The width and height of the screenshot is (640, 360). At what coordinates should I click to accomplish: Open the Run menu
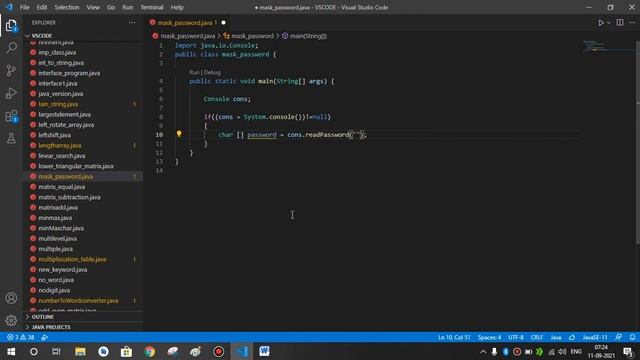[x=127, y=7]
